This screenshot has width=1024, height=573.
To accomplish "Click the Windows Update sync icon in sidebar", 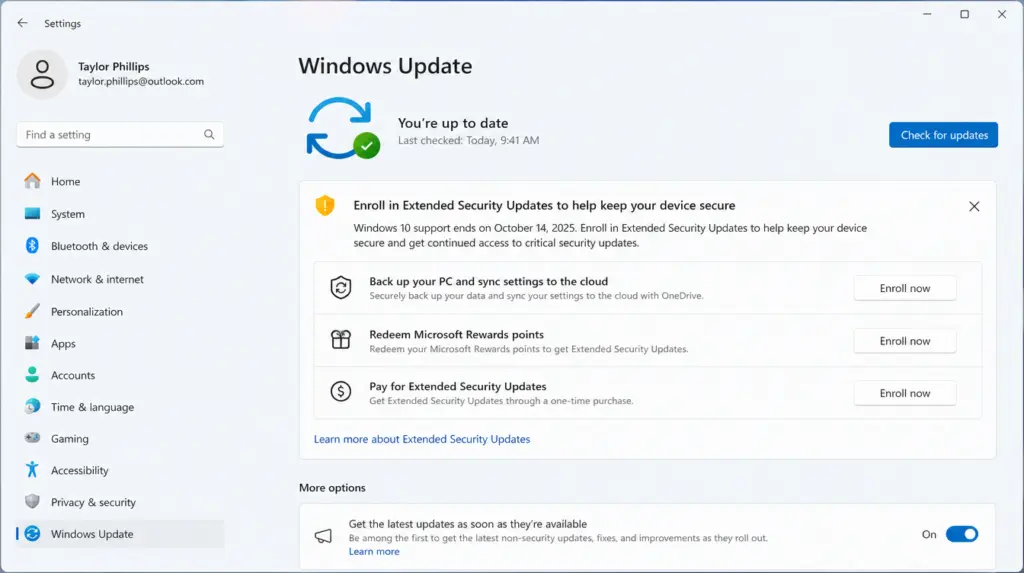I will pos(32,534).
